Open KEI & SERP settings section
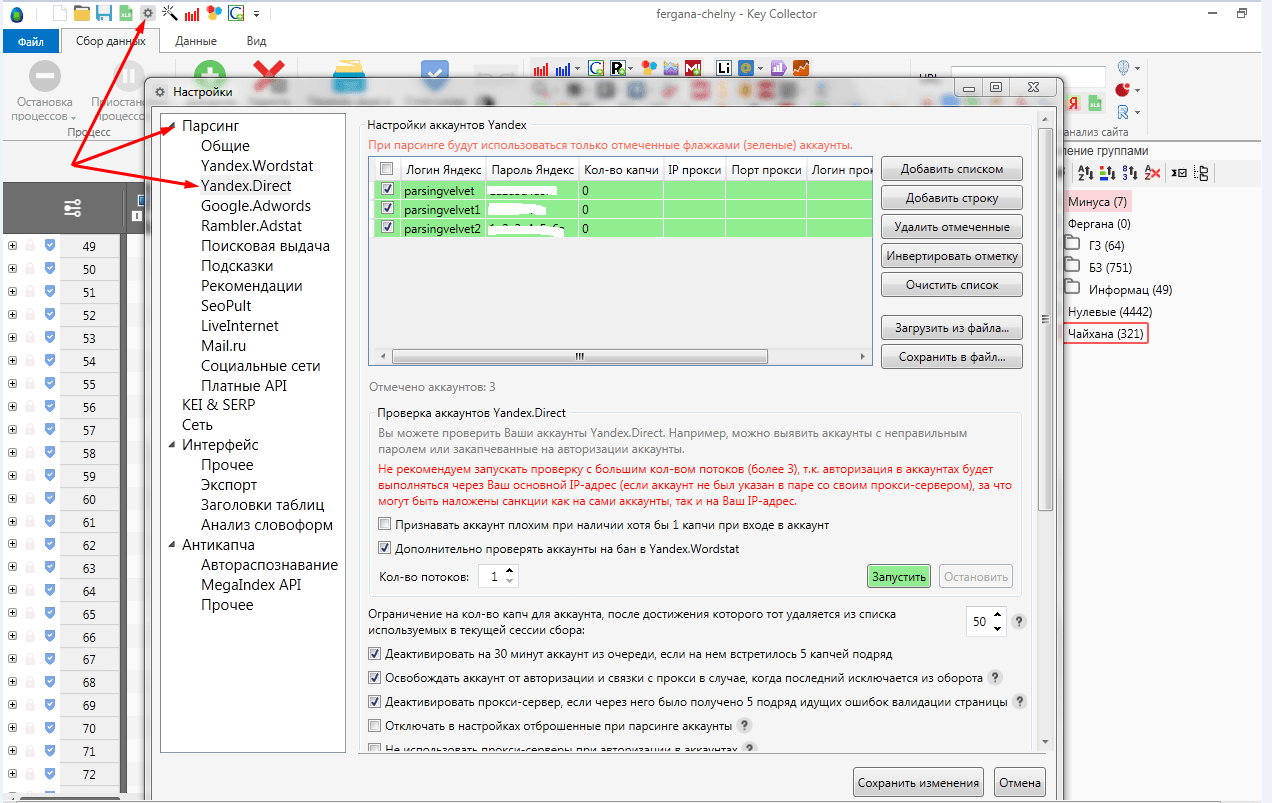Image resolution: width=1272 pixels, height=803 pixels. pyautogui.click(x=218, y=405)
